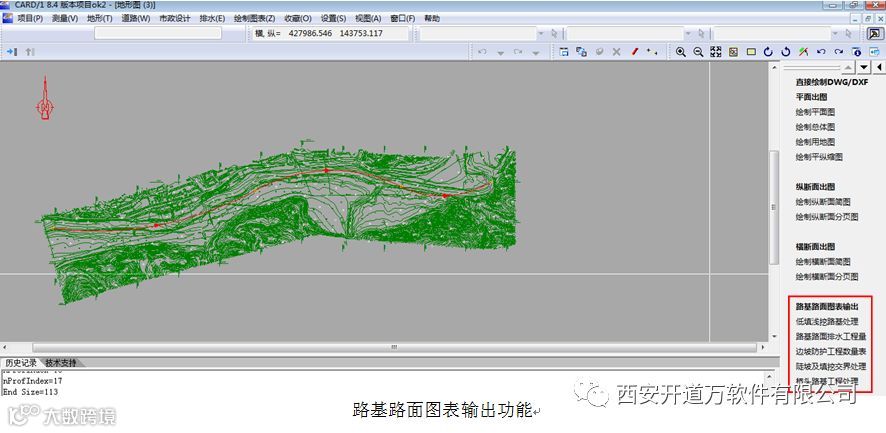Click the 边坡防护工程数量表 link
This screenshot has width=886, height=433.
[831, 351]
